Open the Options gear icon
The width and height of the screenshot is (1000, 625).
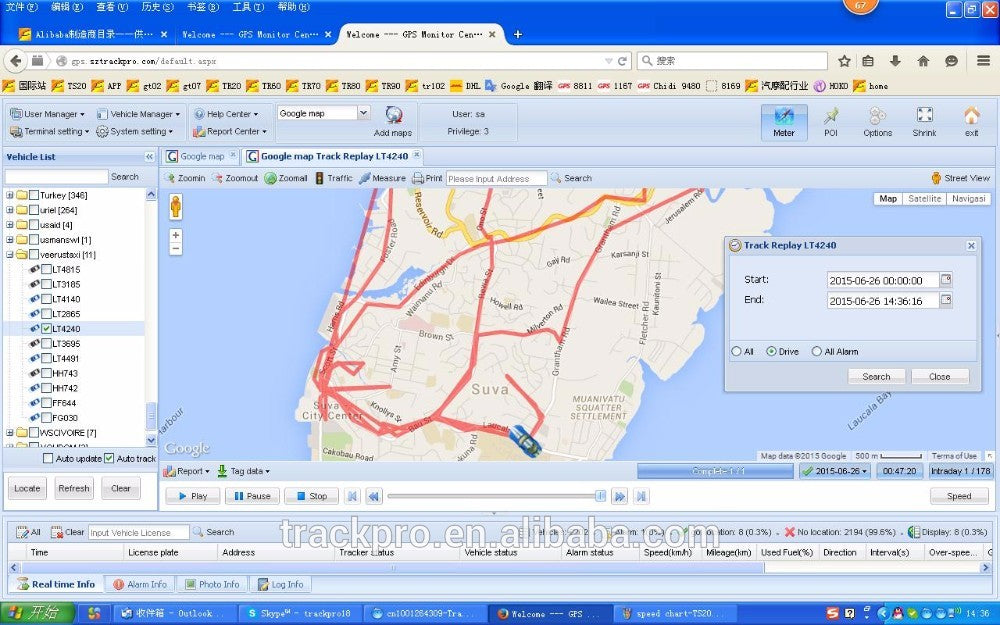pyautogui.click(x=877, y=117)
